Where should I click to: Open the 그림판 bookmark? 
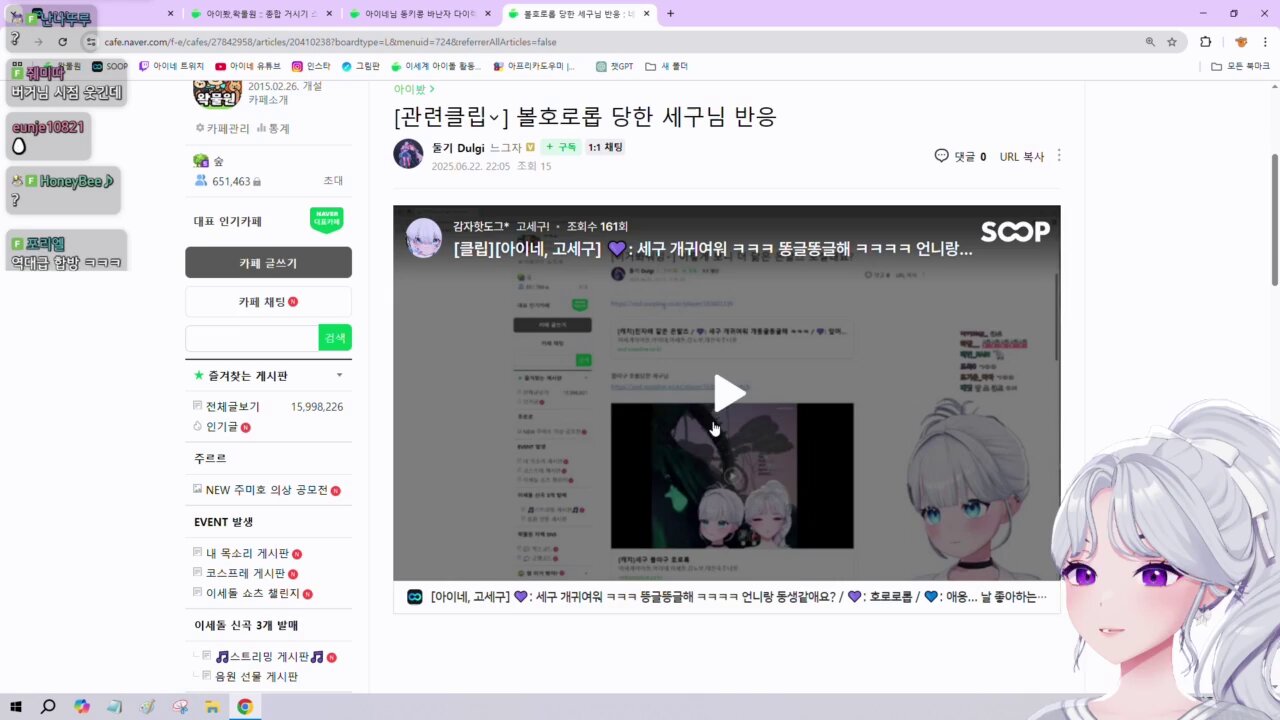click(360, 66)
